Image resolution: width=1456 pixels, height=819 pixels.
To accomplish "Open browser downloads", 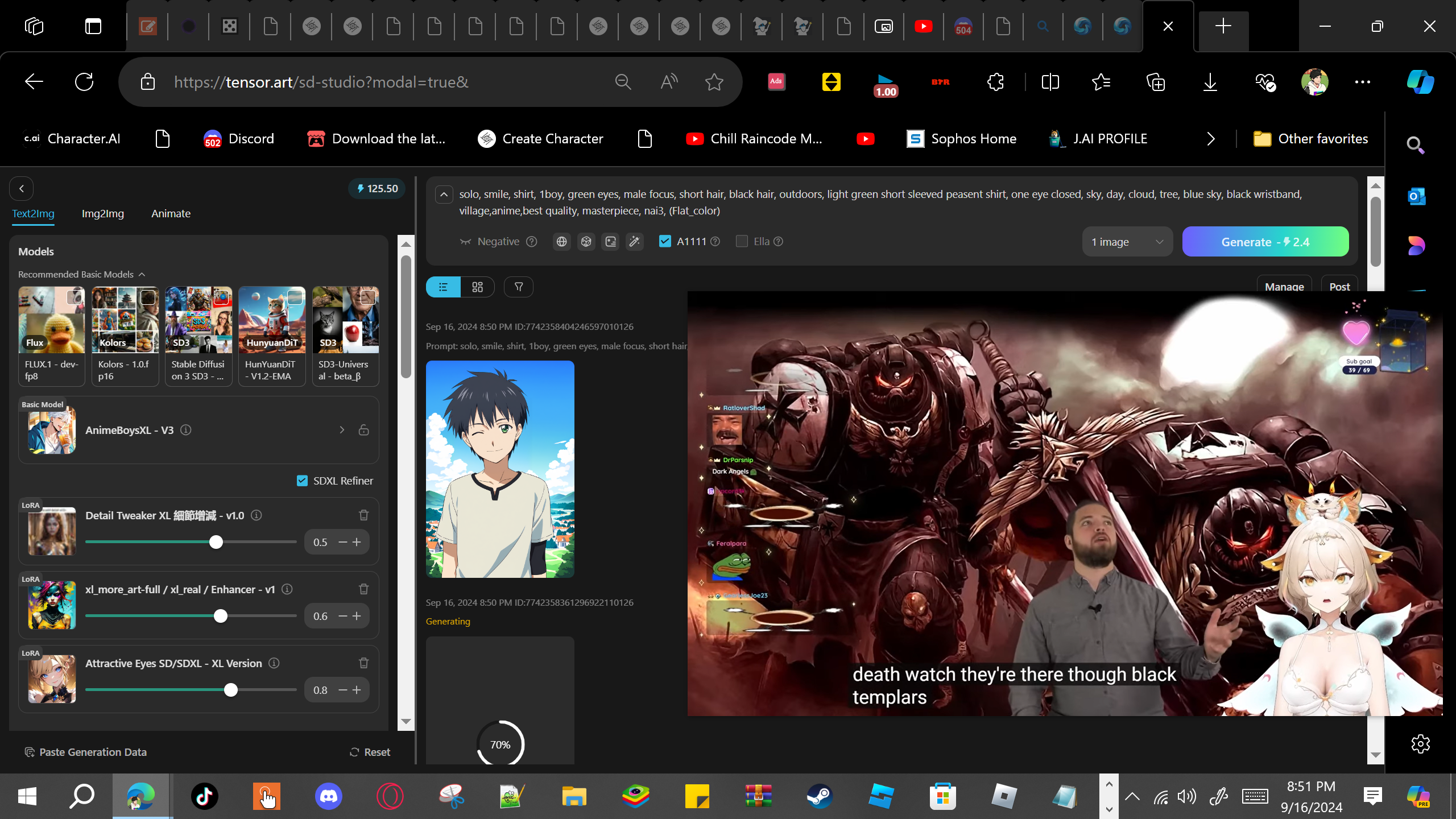I will (1210, 82).
